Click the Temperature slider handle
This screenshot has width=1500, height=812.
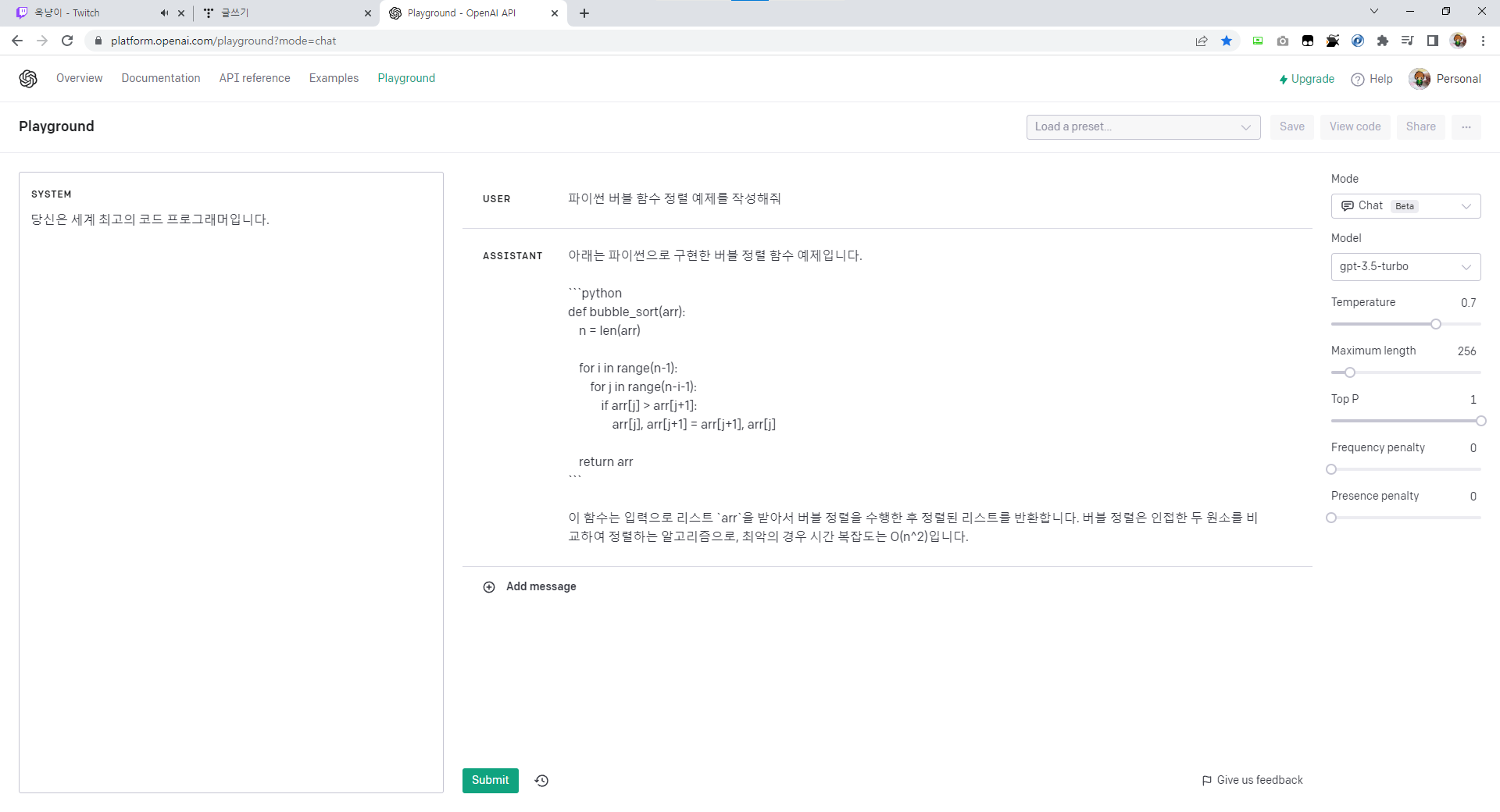1436,324
